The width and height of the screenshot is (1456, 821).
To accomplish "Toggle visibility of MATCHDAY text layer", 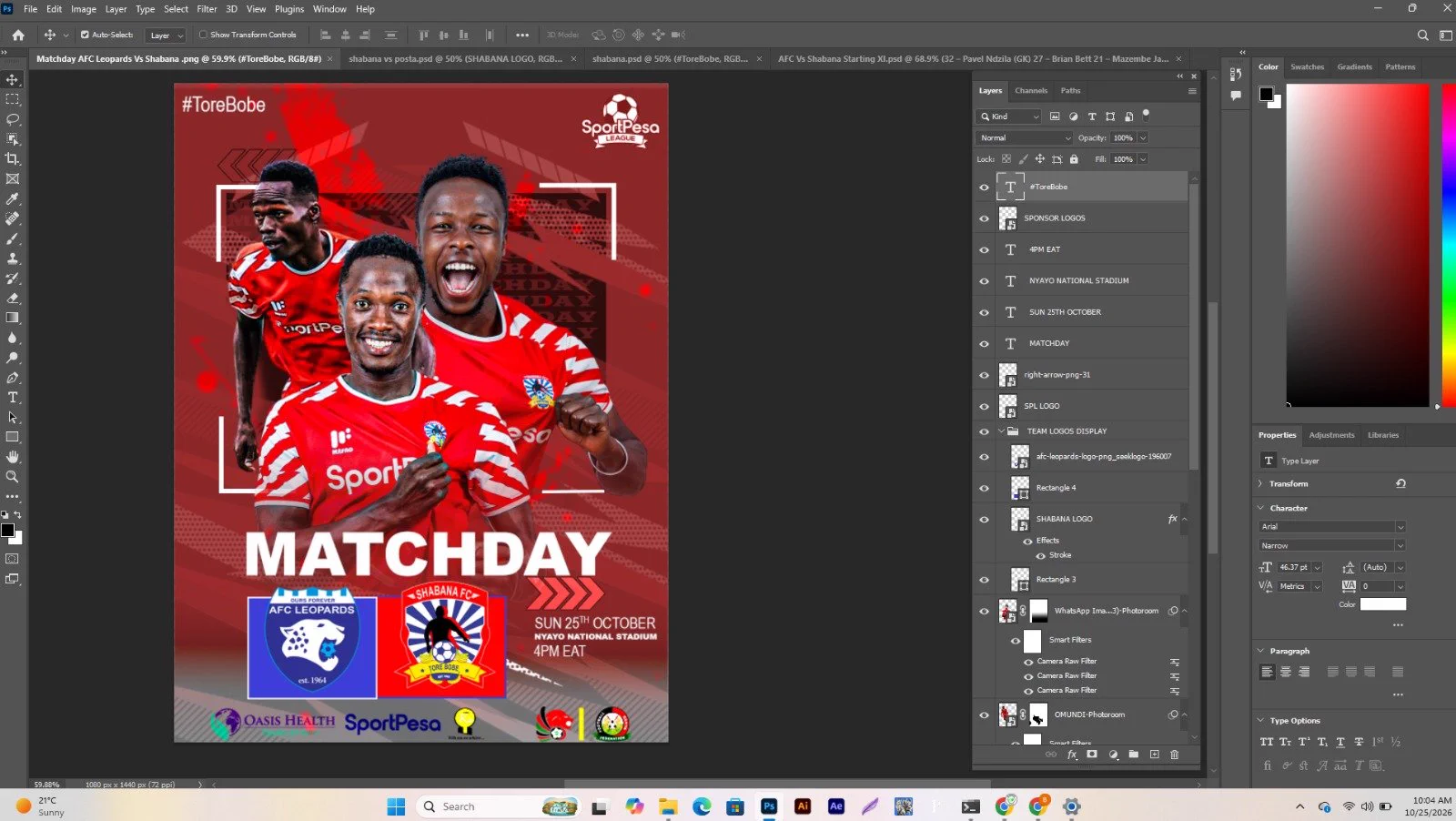I will click(x=984, y=344).
